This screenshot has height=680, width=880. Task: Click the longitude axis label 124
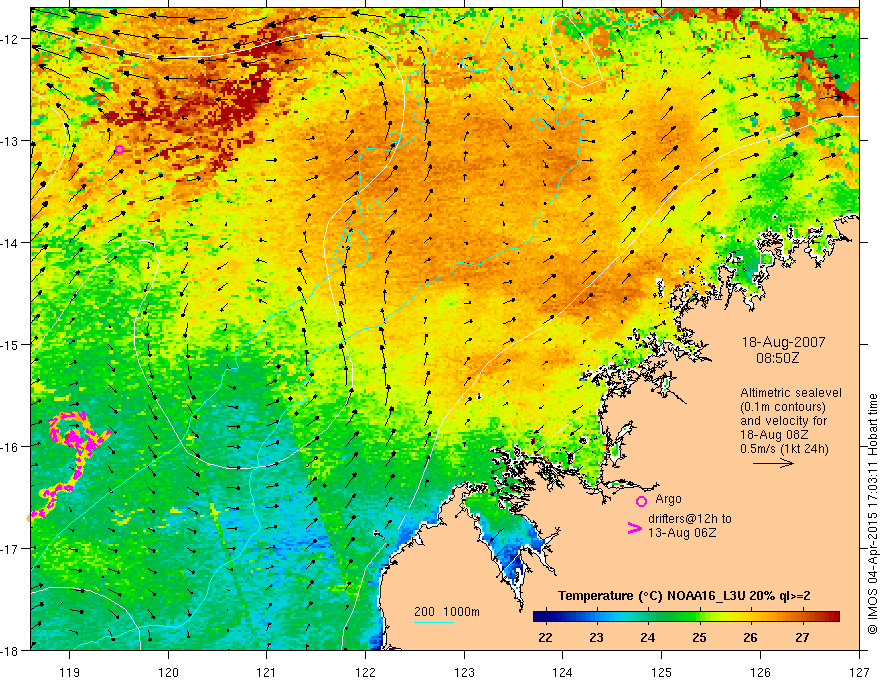coord(563,672)
